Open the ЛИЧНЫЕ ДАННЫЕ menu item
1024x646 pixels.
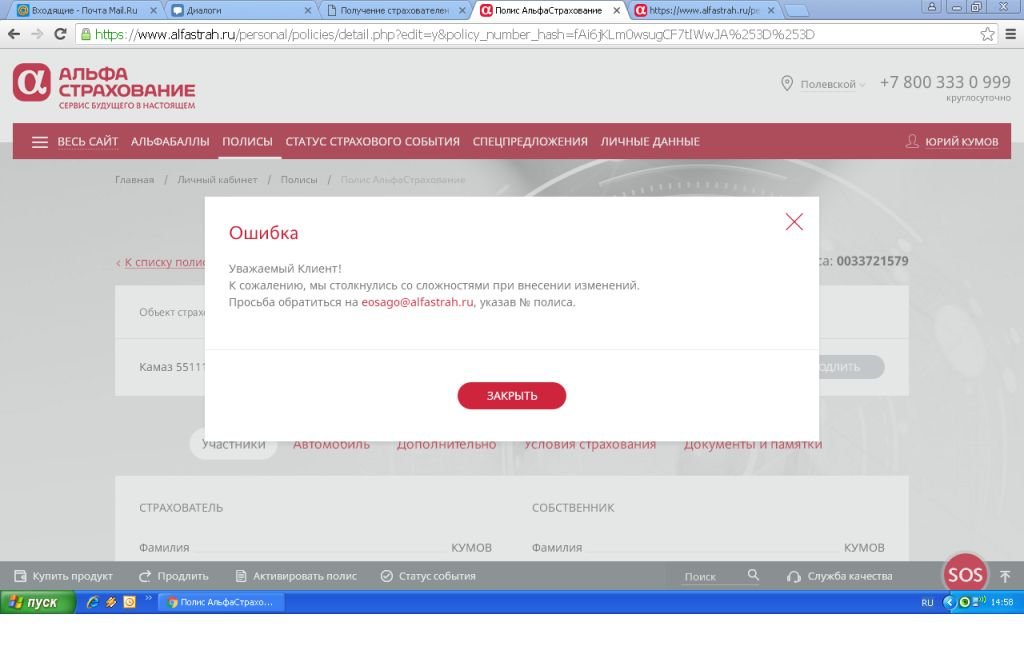pyautogui.click(x=650, y=142)
